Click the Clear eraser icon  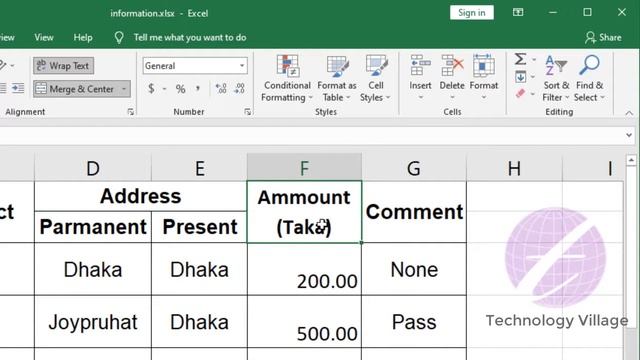(x=520, y=93)
